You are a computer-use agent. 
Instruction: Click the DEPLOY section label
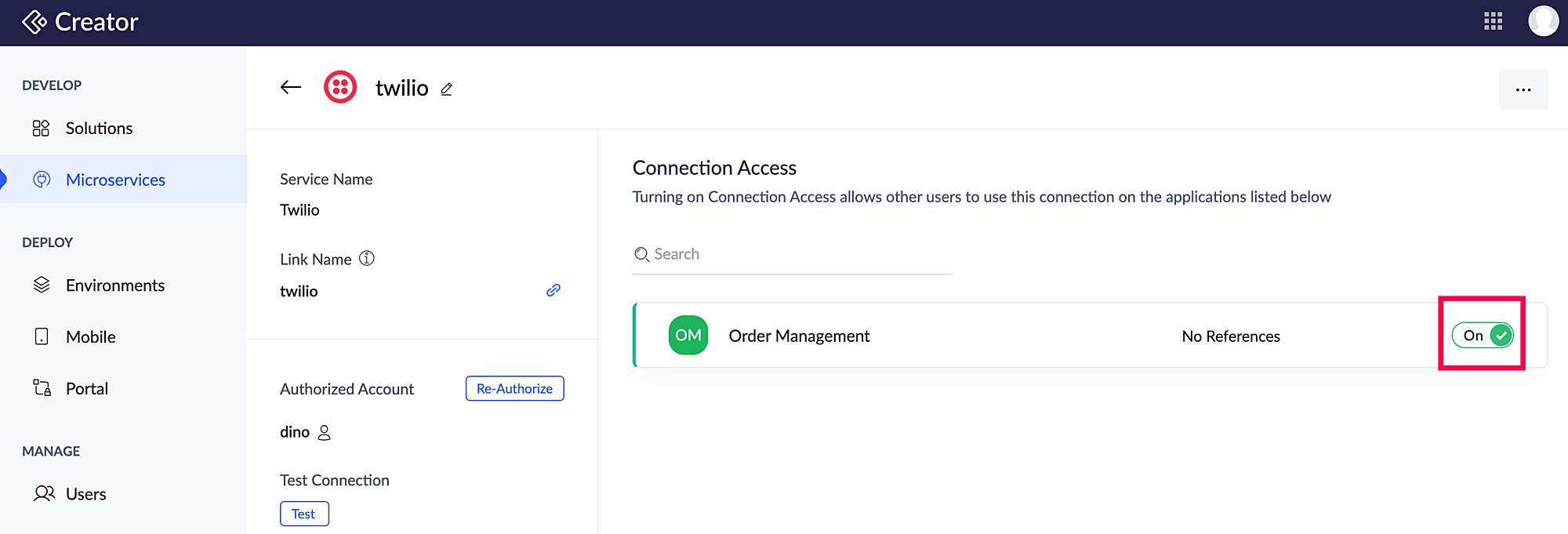[x=47, y=242]
